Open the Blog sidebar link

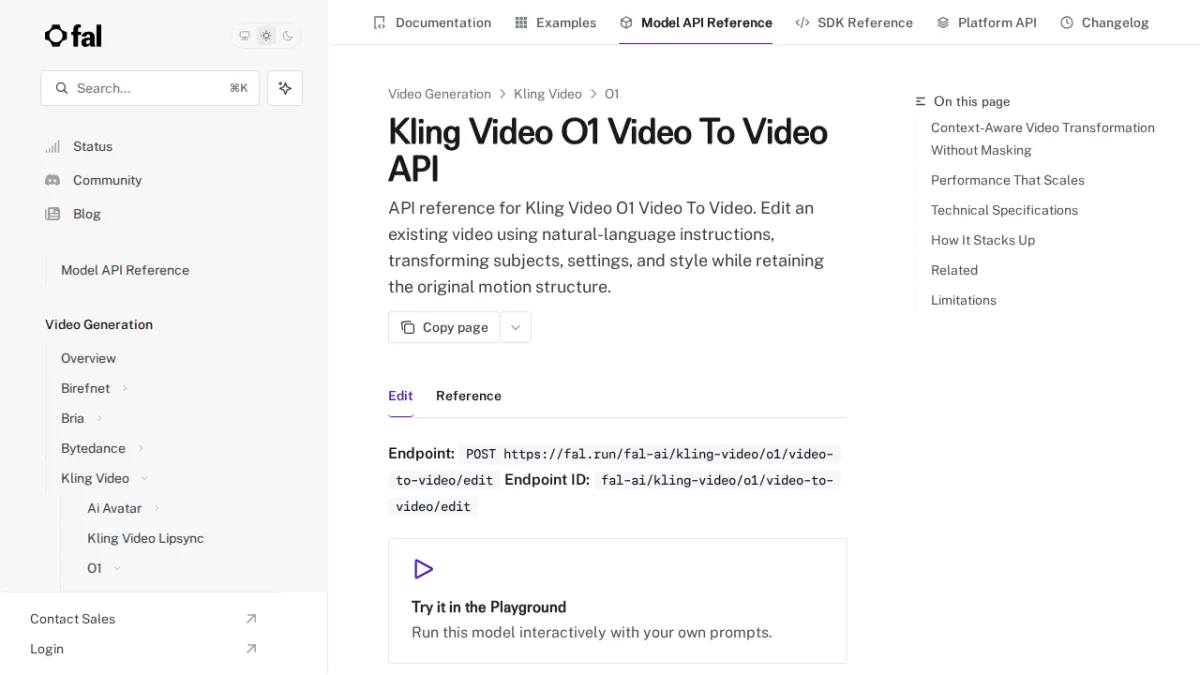coord(87,214)
